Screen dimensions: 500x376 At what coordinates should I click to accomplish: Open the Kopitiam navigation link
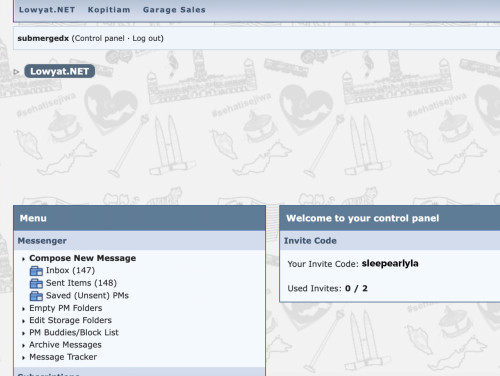(x=109, y=10)
